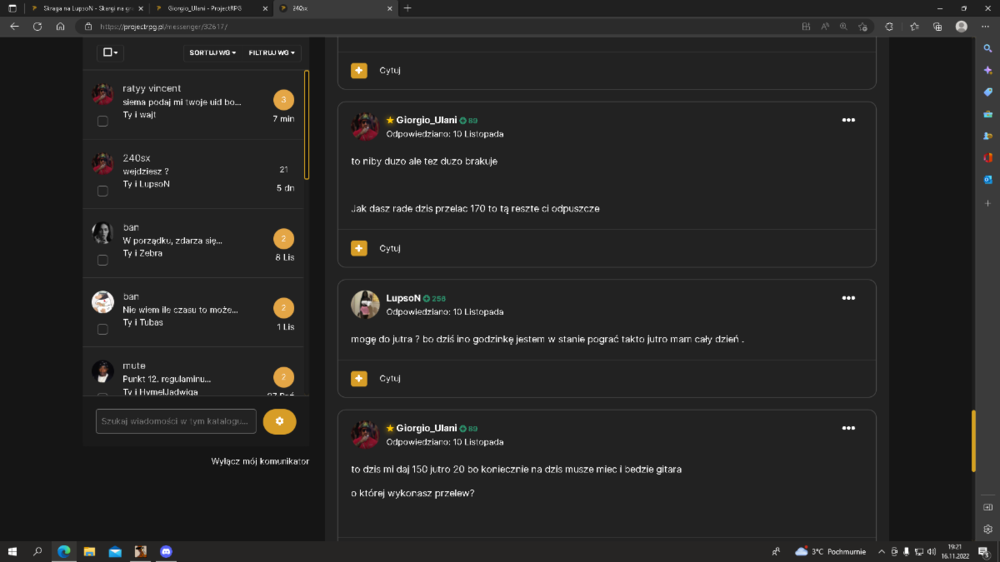This screenshot has height=562, width=1000.
Task: Click the page vertical scrollbar thumb
Action: click(x=973, y=441)
